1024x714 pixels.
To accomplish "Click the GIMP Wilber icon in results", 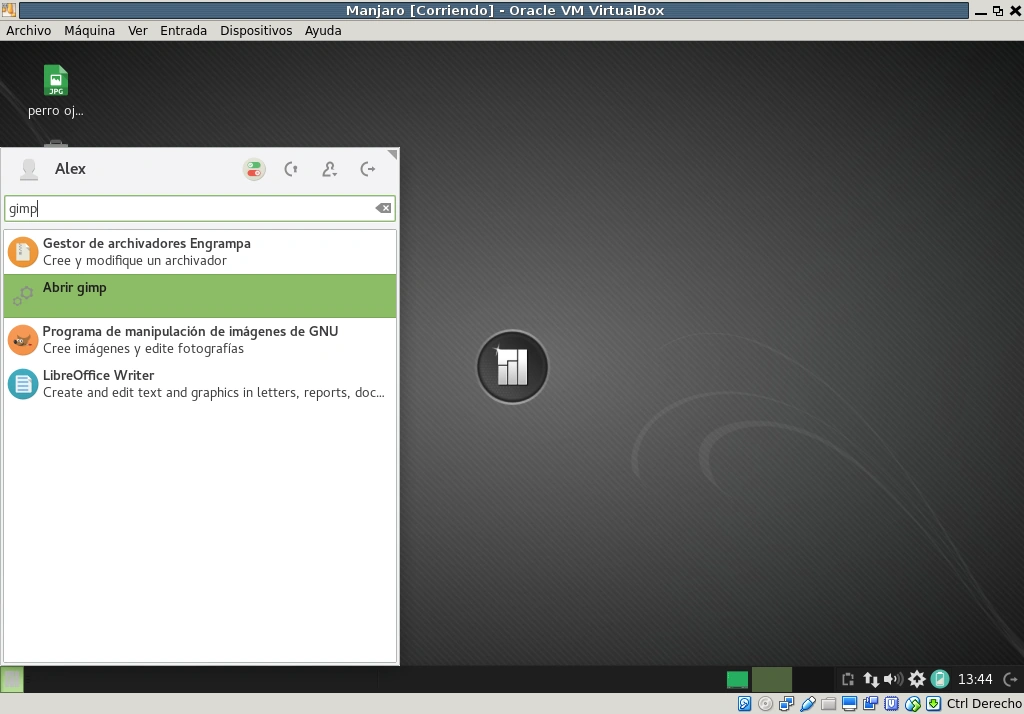I will coord(22,339).
